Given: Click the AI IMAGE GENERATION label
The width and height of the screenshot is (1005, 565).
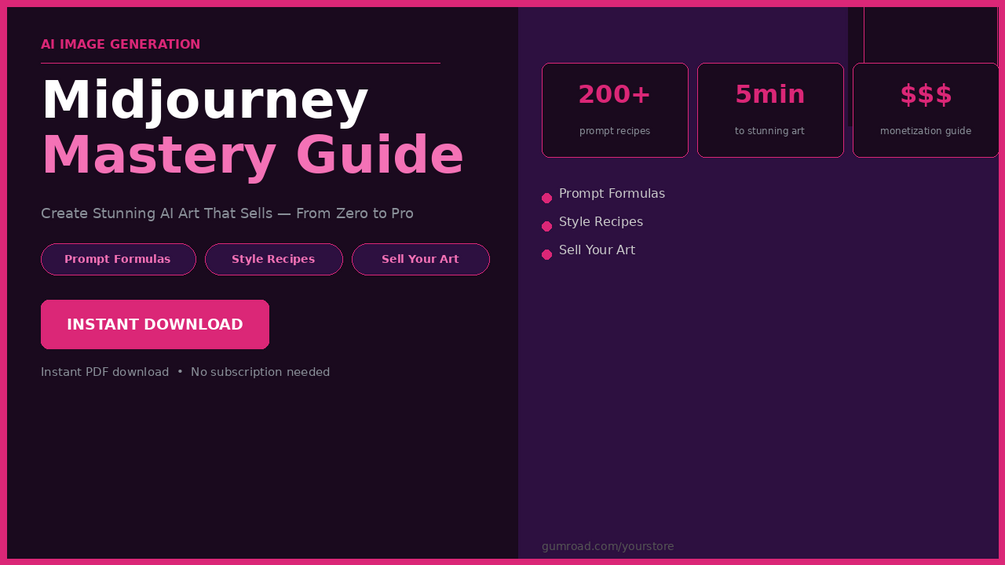Looking at the screenshot, I should point(120,44).
